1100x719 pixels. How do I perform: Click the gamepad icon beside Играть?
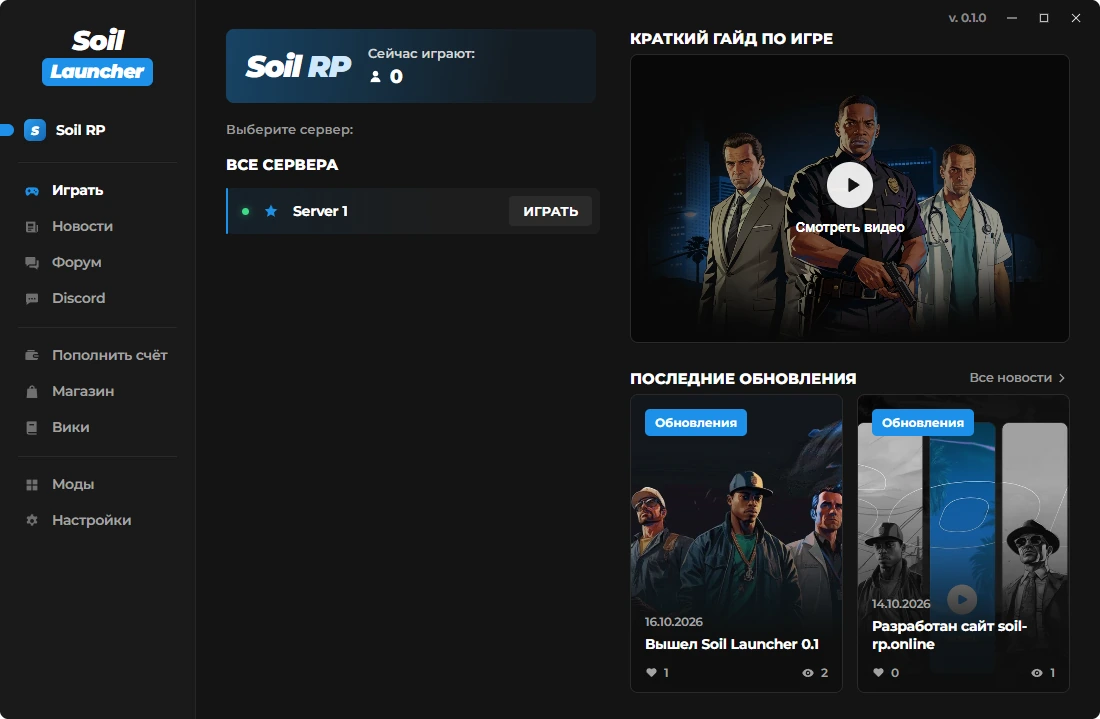point(32,191)
